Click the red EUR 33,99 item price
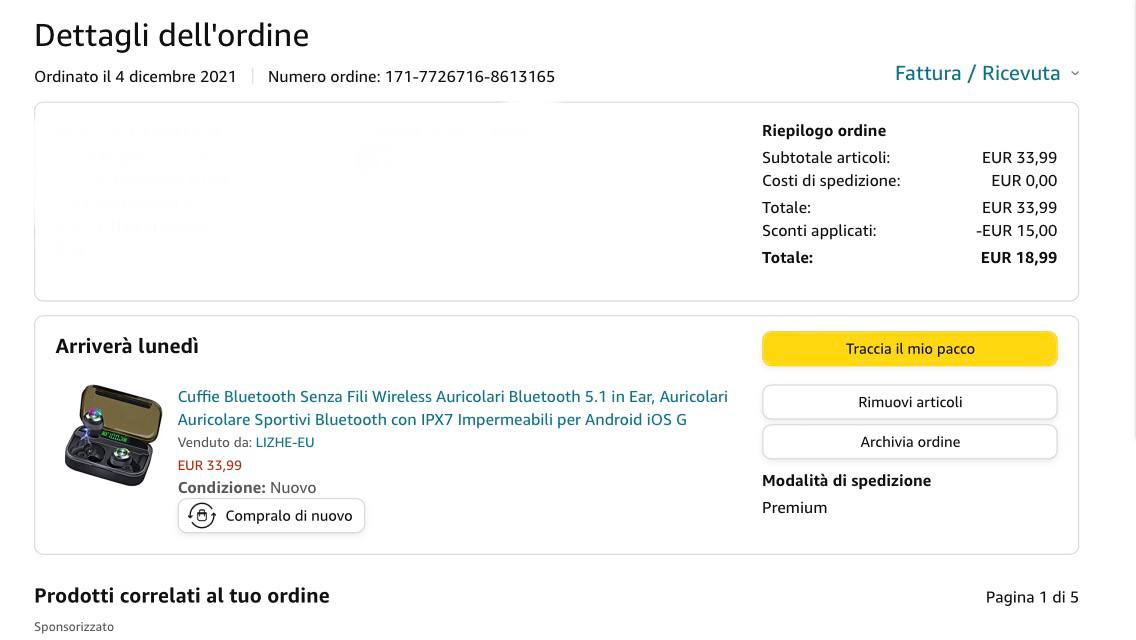 click(209, 465)
